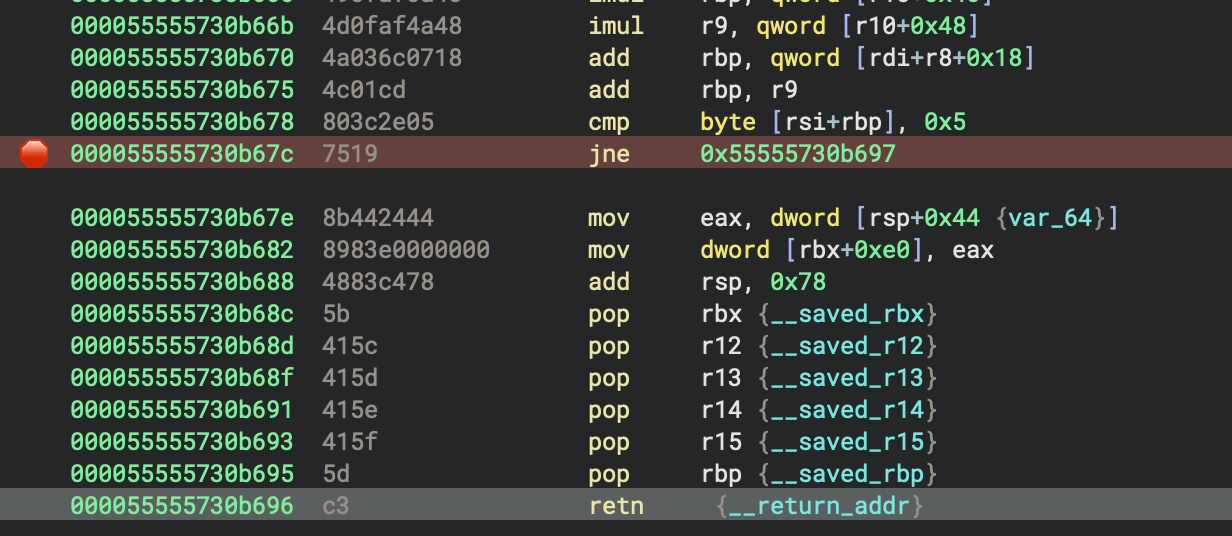Select address 000055555730b67e
Viewport: 1232px width, 536px height.
tap(182, 218)
